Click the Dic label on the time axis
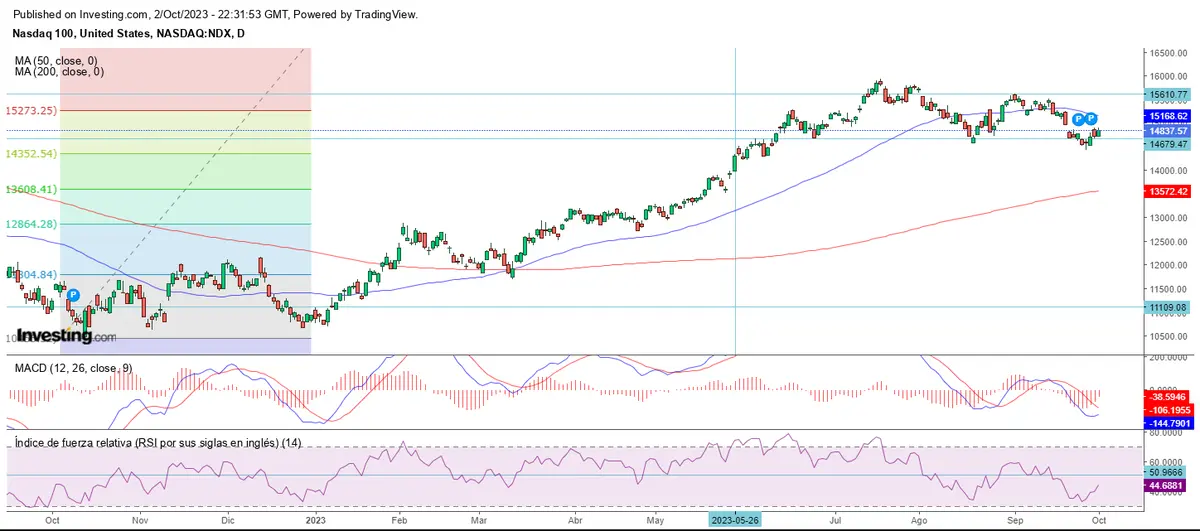 227,521
